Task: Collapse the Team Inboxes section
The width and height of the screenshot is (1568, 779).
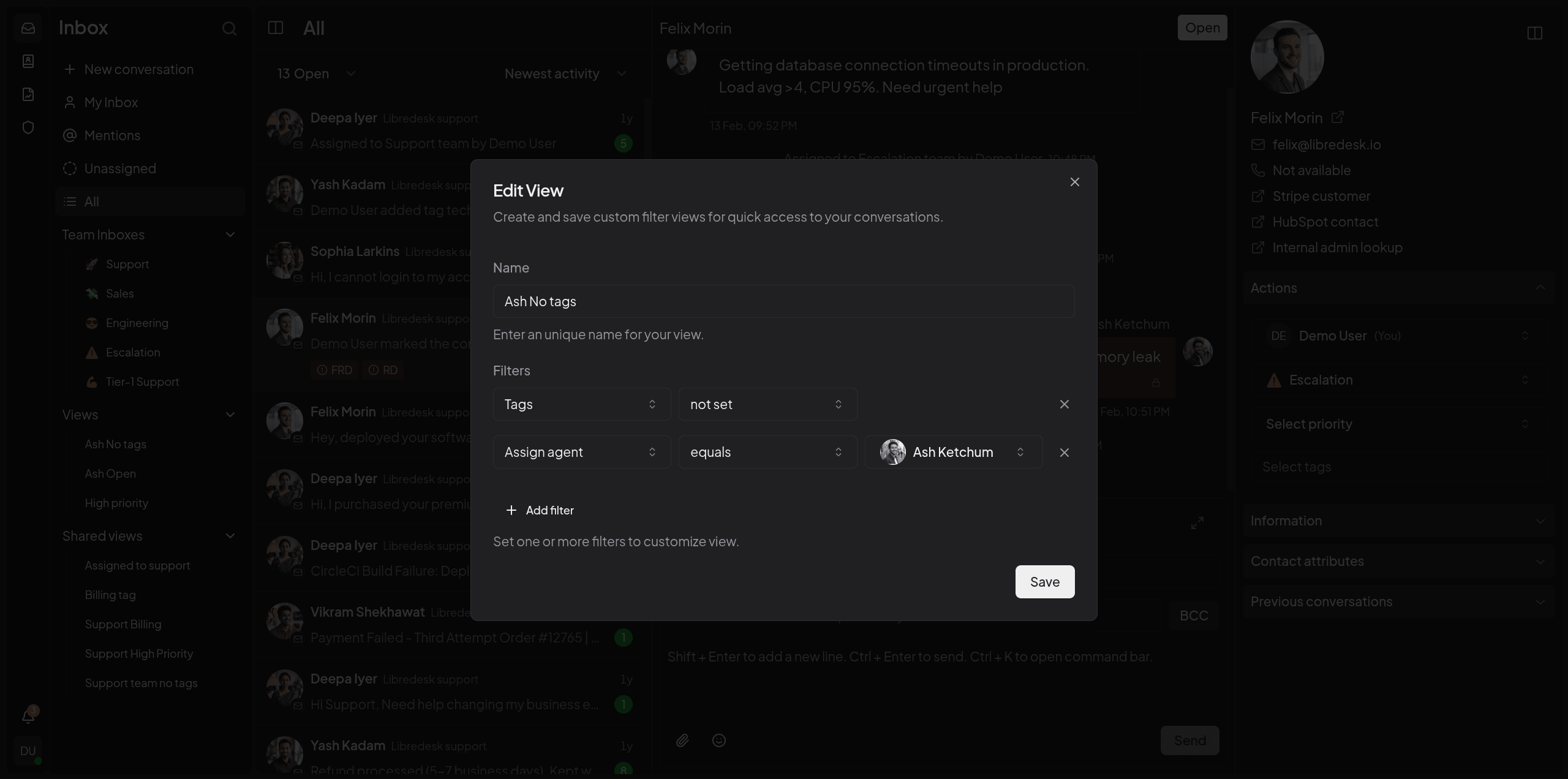Action: pyautogui.click(x=230, y=235)
